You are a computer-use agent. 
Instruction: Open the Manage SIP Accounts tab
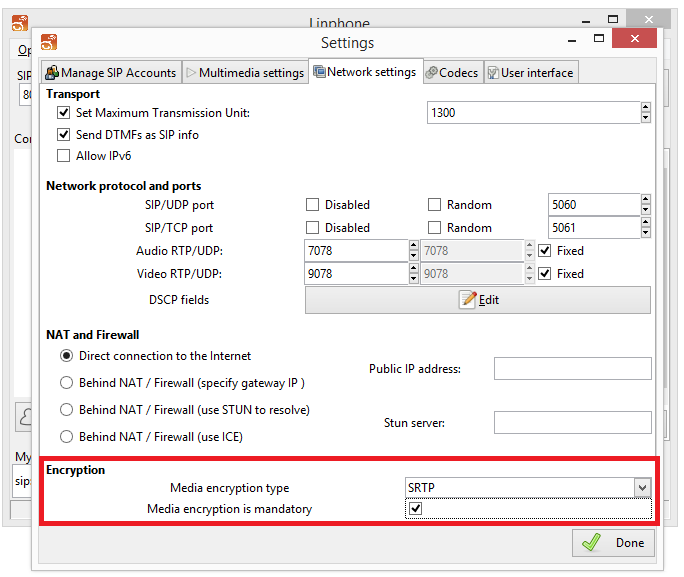[x=110, y=73]
